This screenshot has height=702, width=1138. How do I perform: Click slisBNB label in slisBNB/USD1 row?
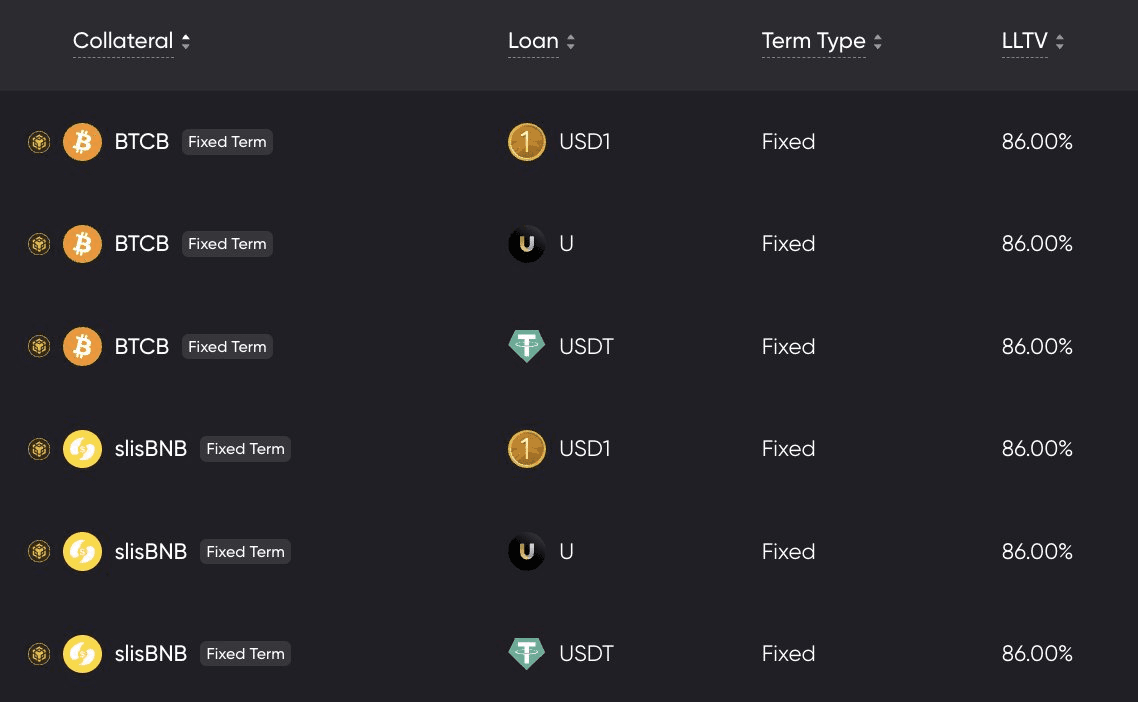[x=151, y=449]
